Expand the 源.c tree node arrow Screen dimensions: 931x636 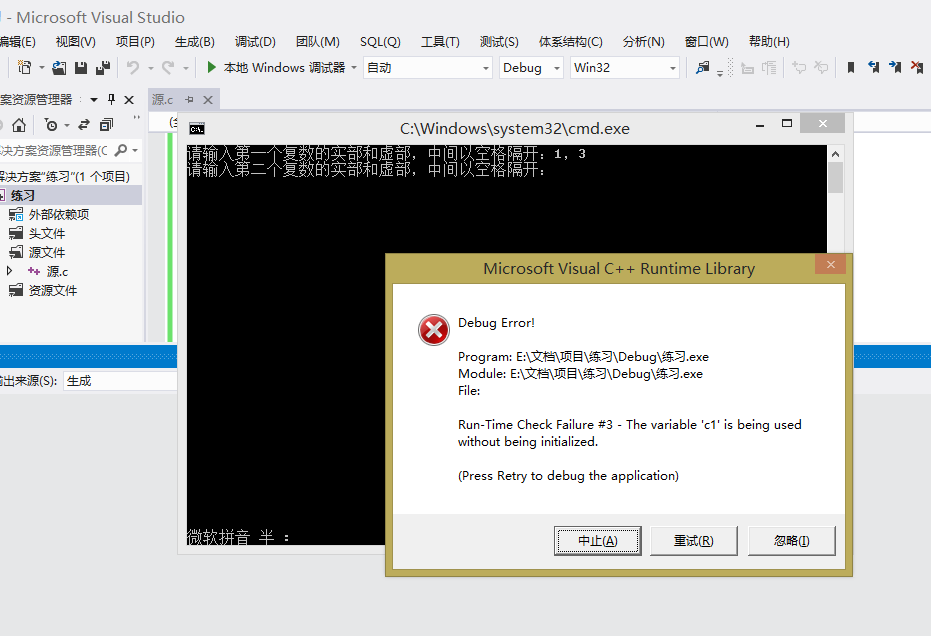tap(10, 271)
